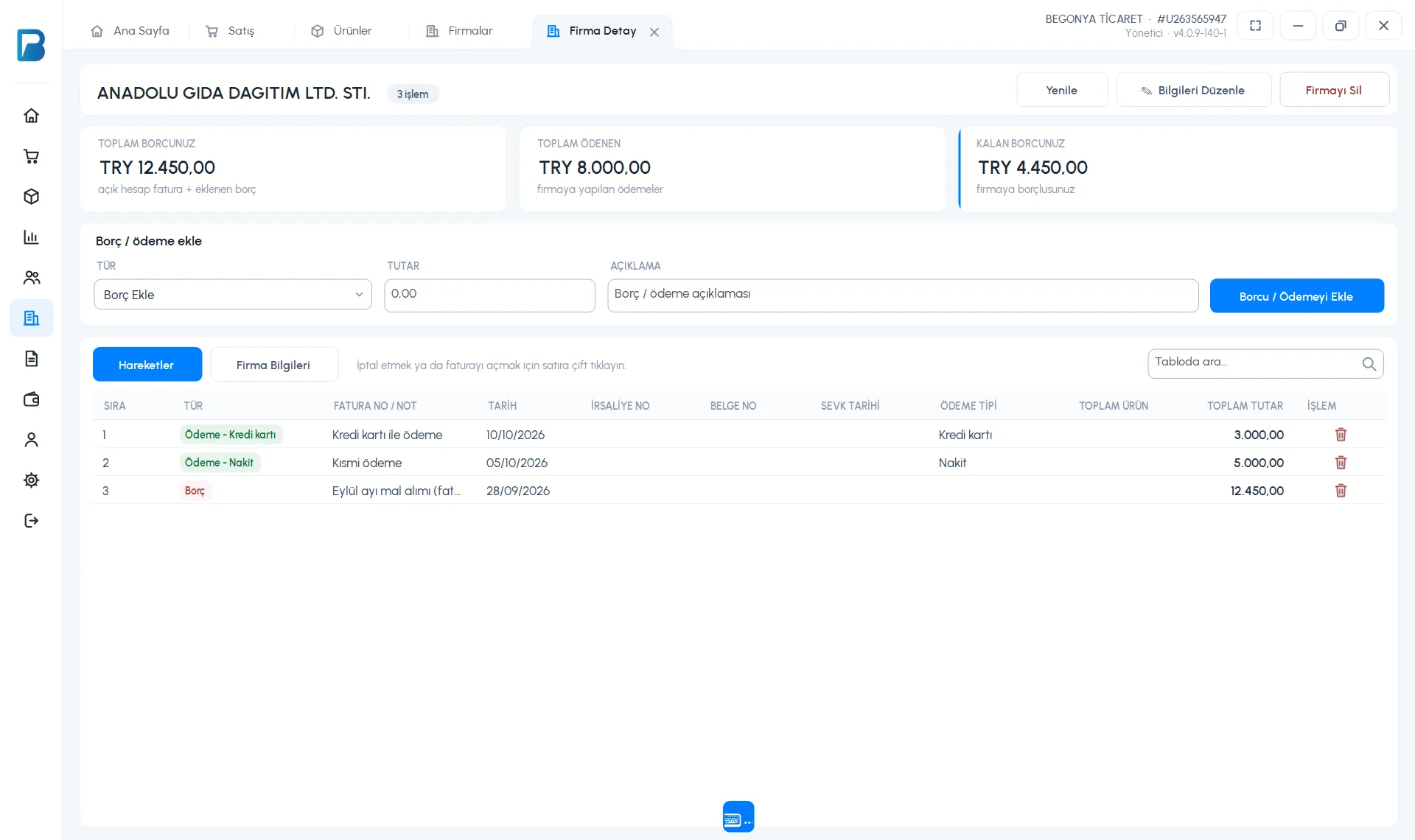Click the Ödeme - Nakit badge
Viewport: 1415px width, 840px height.
click(220, 463)
